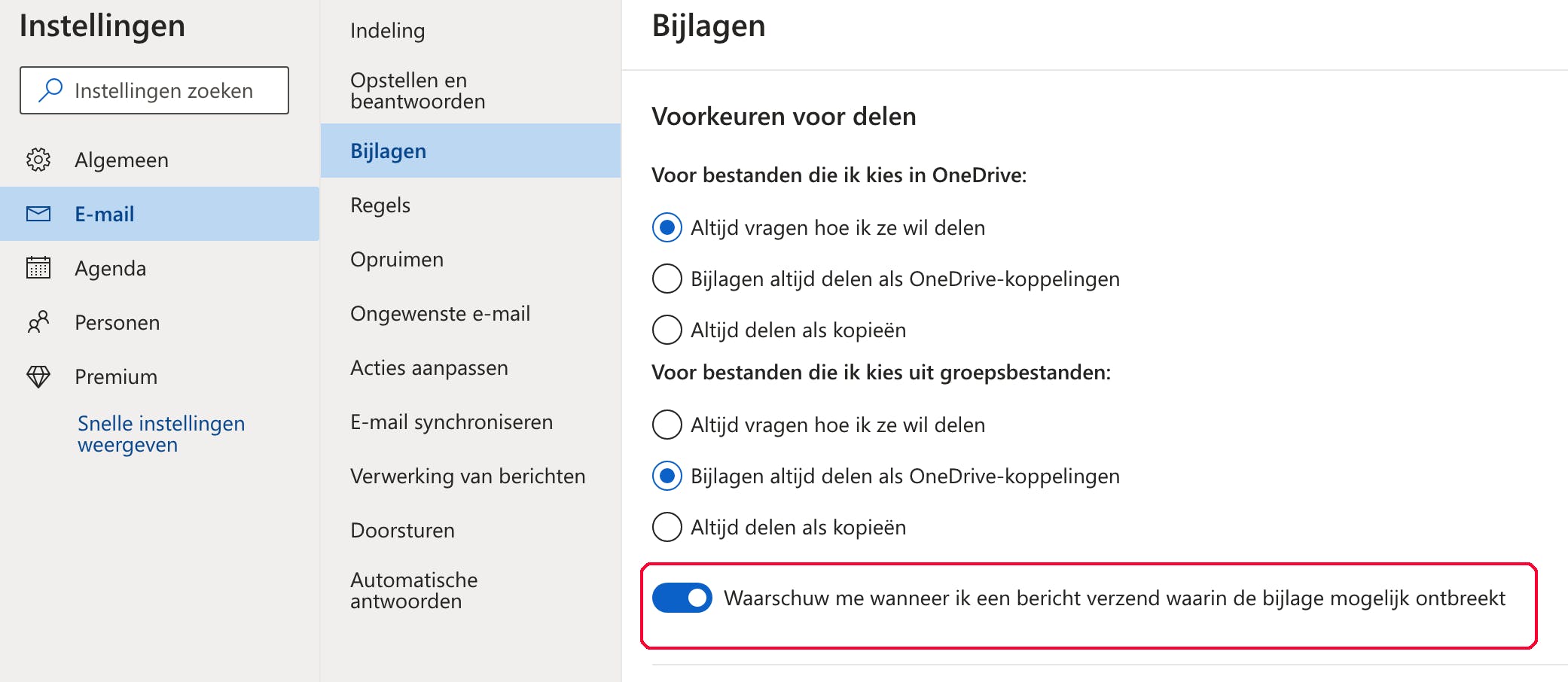This screenshot has width=1568, height=682.
Task: Open Automatische antwoorden settings
Action: [413, 590]
